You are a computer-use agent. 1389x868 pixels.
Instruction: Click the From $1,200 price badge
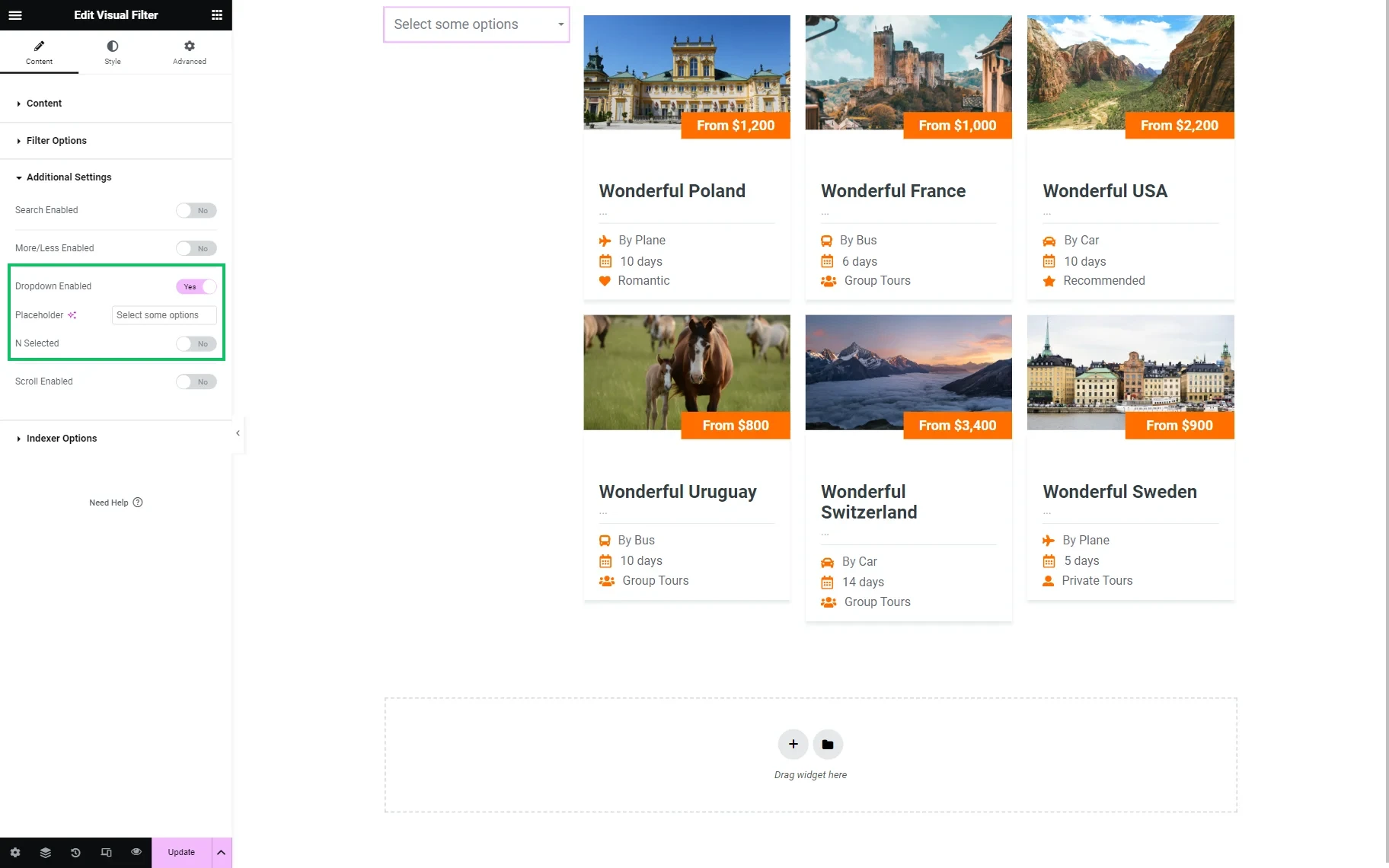pyautogui.click(x=736, y=126)
